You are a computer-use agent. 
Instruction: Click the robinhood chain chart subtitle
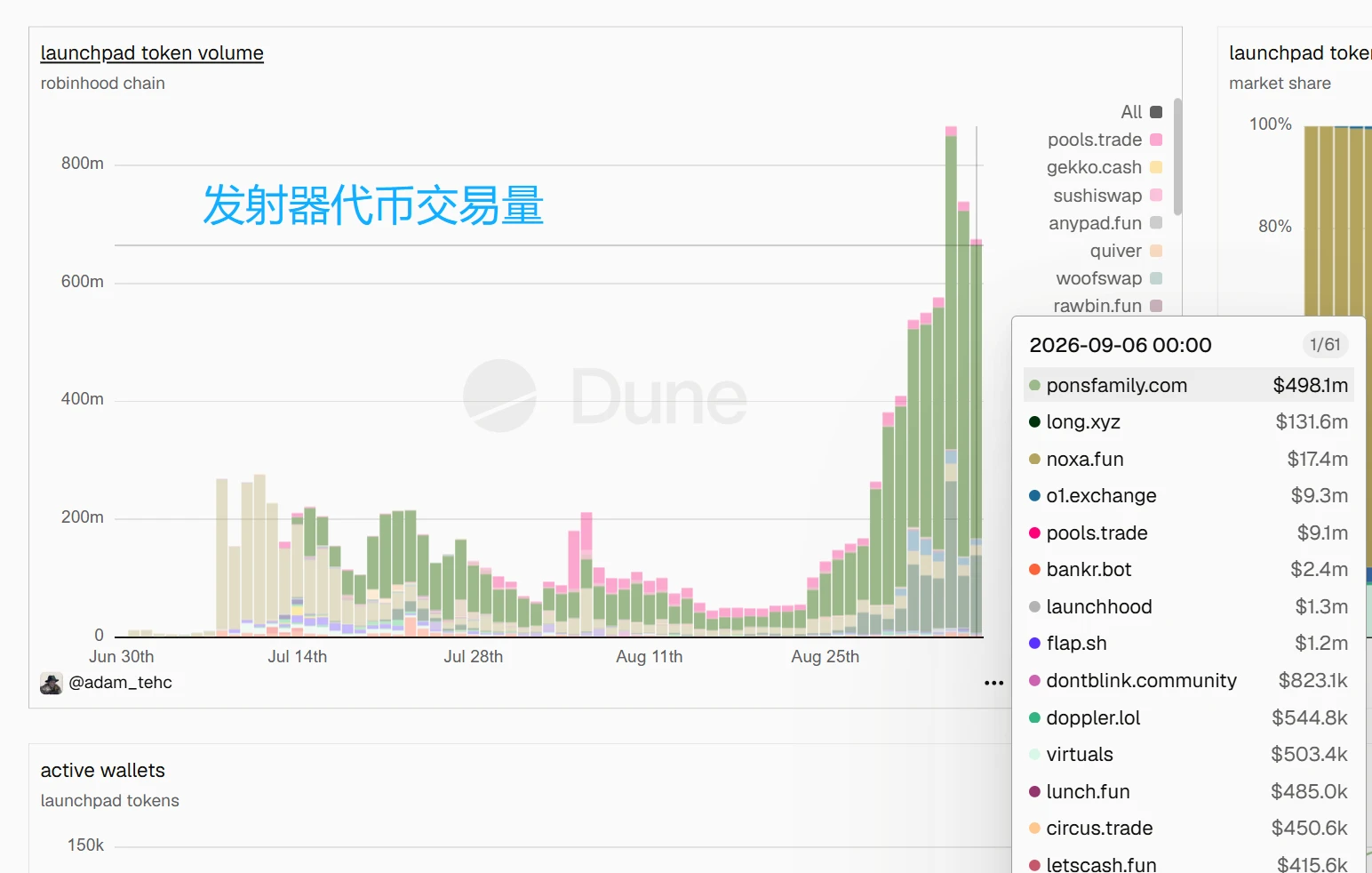pyautogui.click(x=103, y=84)
